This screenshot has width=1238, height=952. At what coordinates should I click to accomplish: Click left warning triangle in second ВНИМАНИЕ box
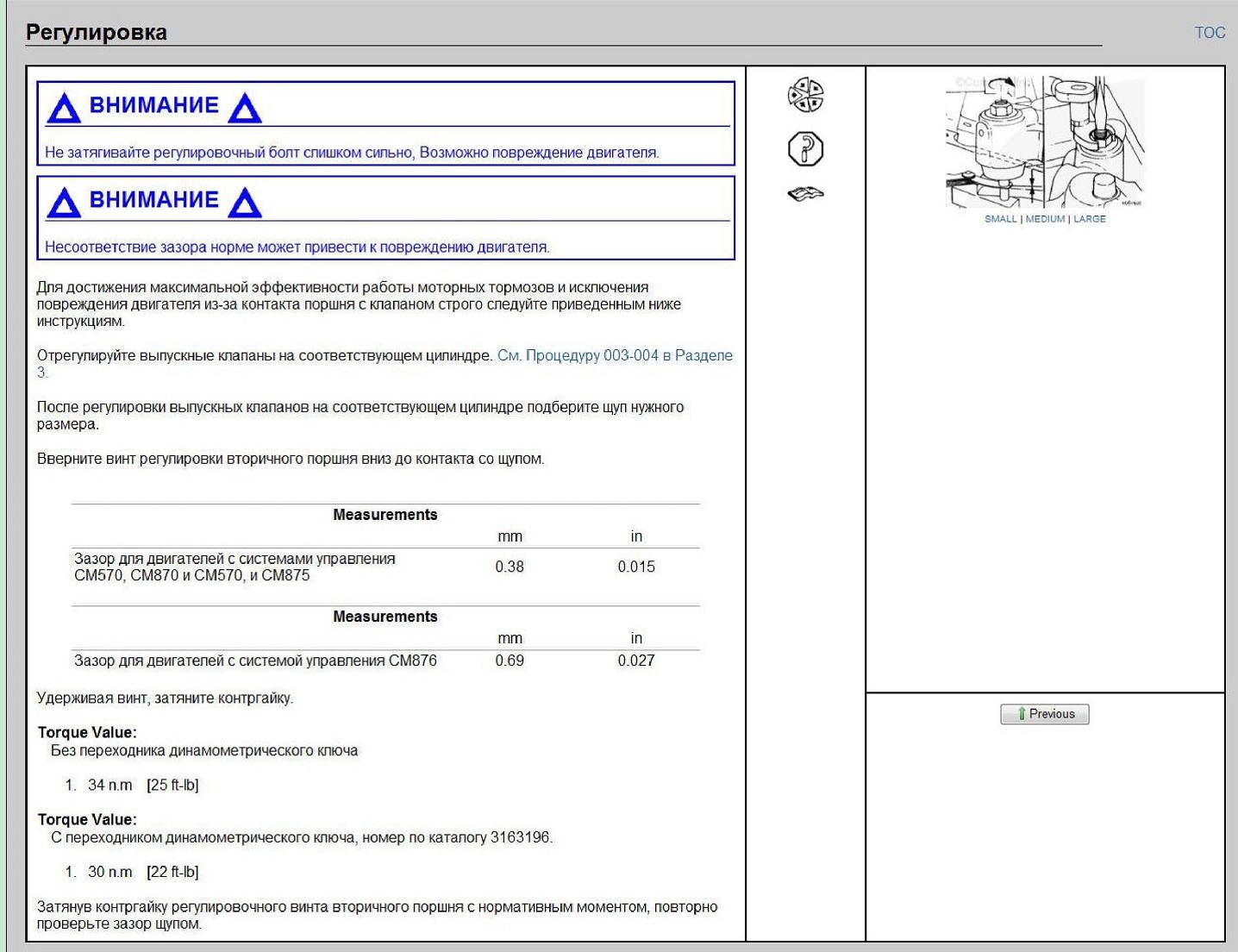[x=64, y=203]
